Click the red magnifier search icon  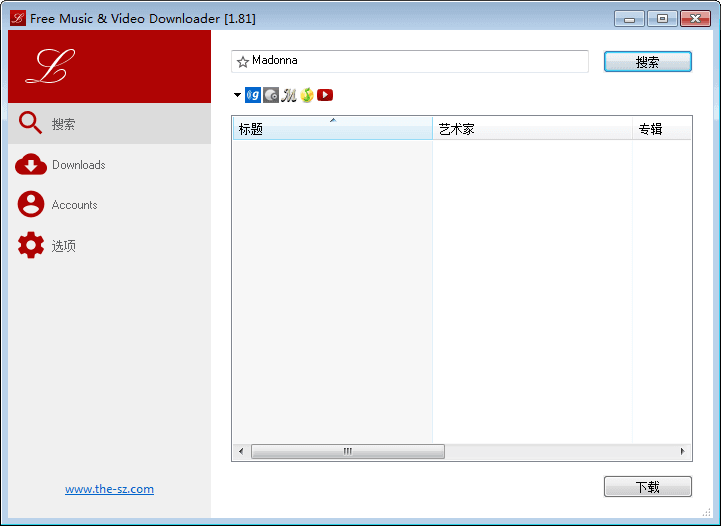click(30, 123)
